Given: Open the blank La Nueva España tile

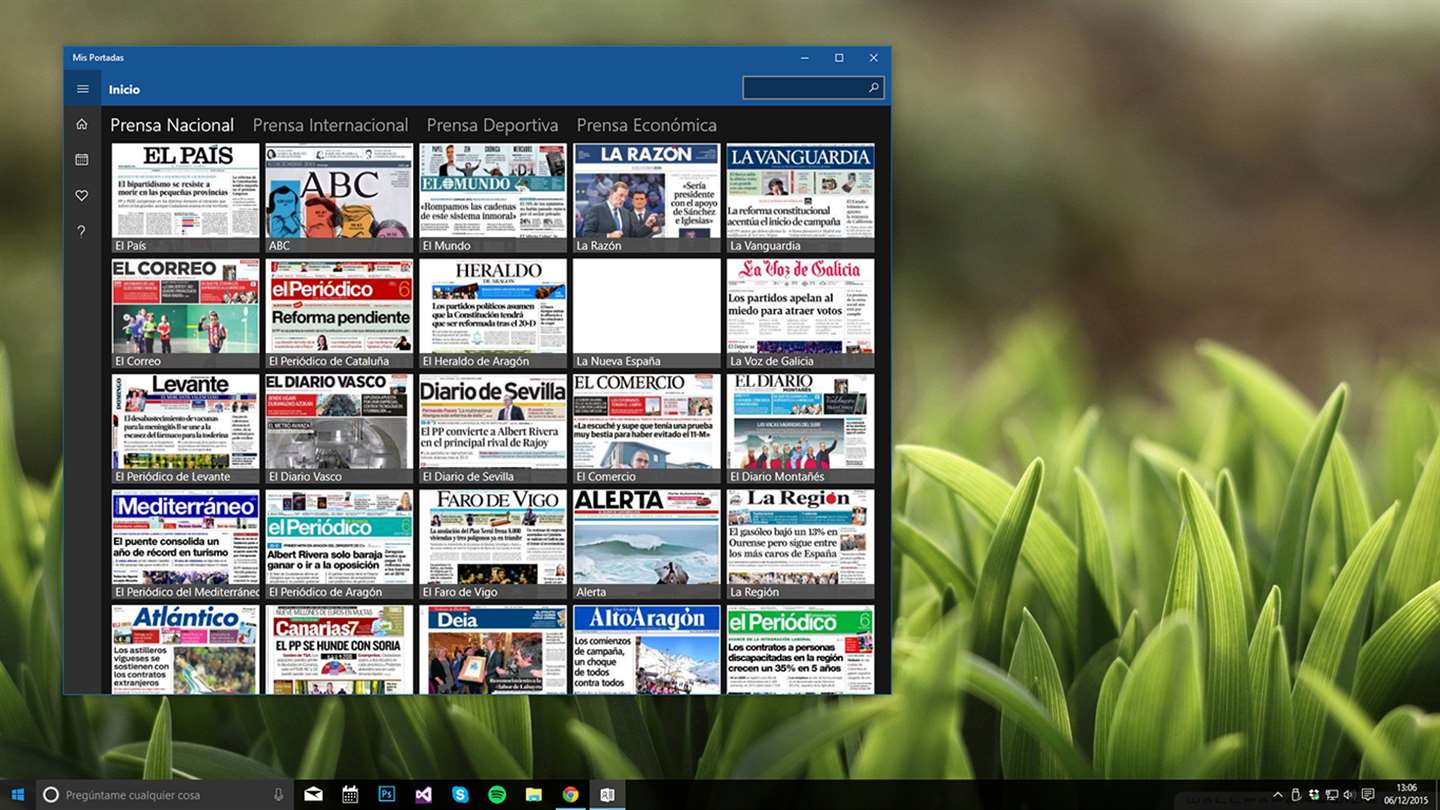Looking at the screenshot, I should (647, 314).
